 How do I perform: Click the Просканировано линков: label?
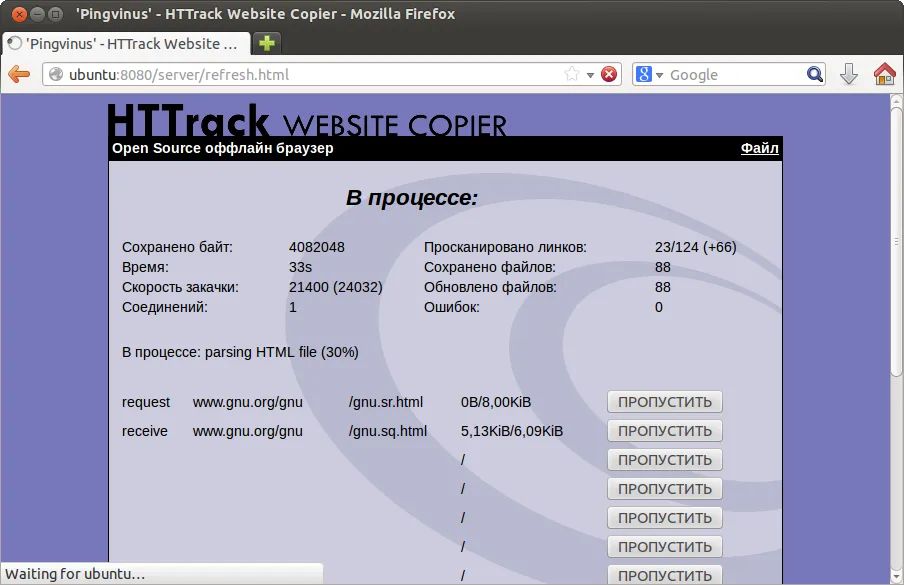coord(505,247)
